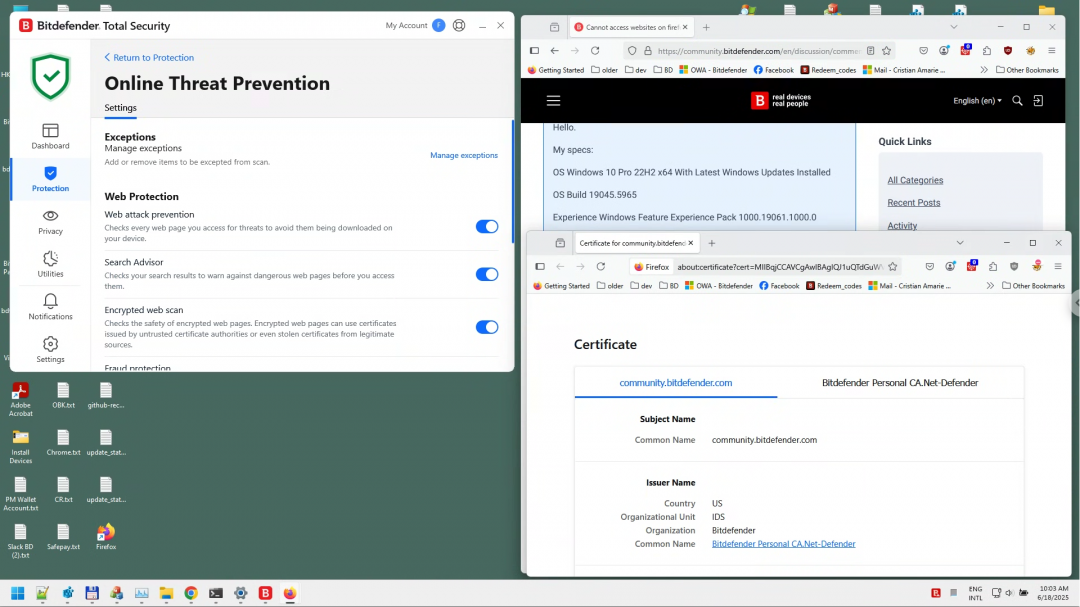Click the search magnifier on community site
This screenshot has width=1080, height=607.
click(1017, 101)
